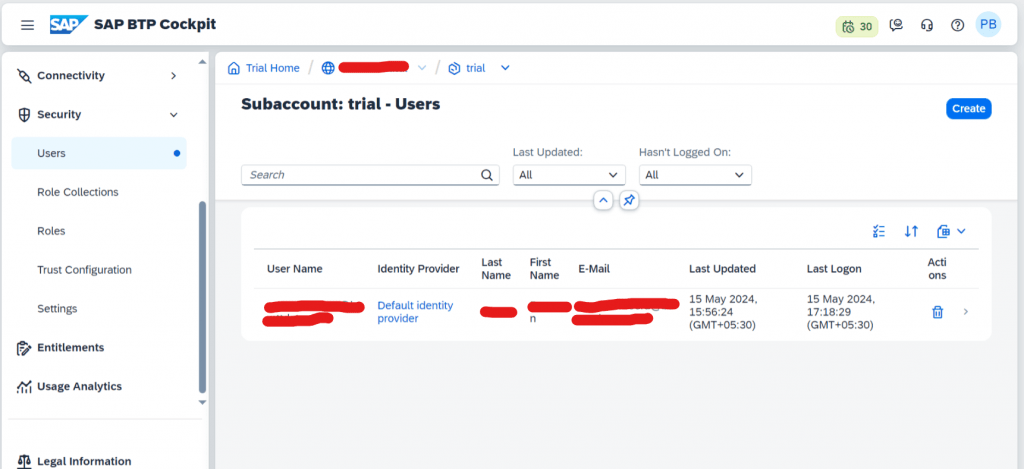Click the 17:18:29 last logon cell

coord(841,312)
